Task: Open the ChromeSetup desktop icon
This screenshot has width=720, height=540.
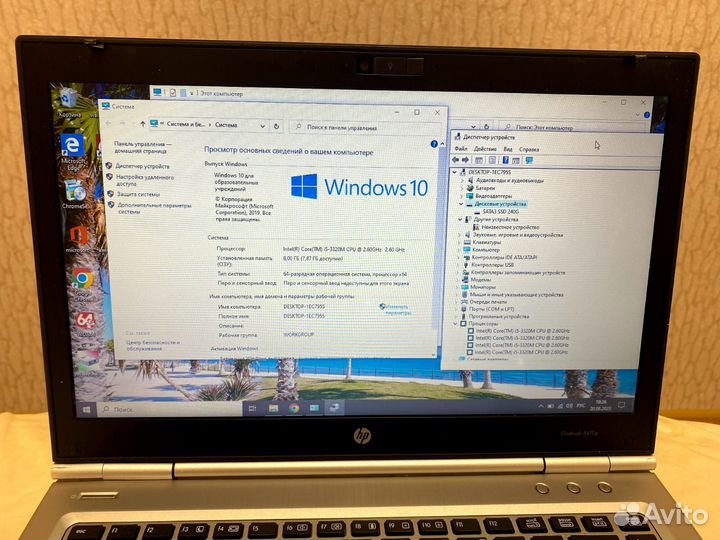Action: point(75,195)
